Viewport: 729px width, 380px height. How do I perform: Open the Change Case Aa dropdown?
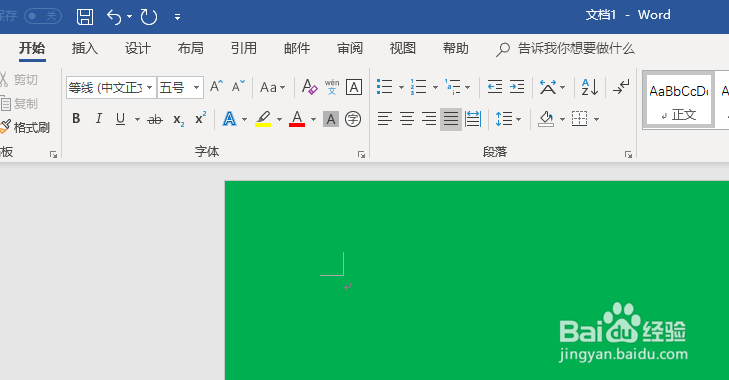[272, 87]
